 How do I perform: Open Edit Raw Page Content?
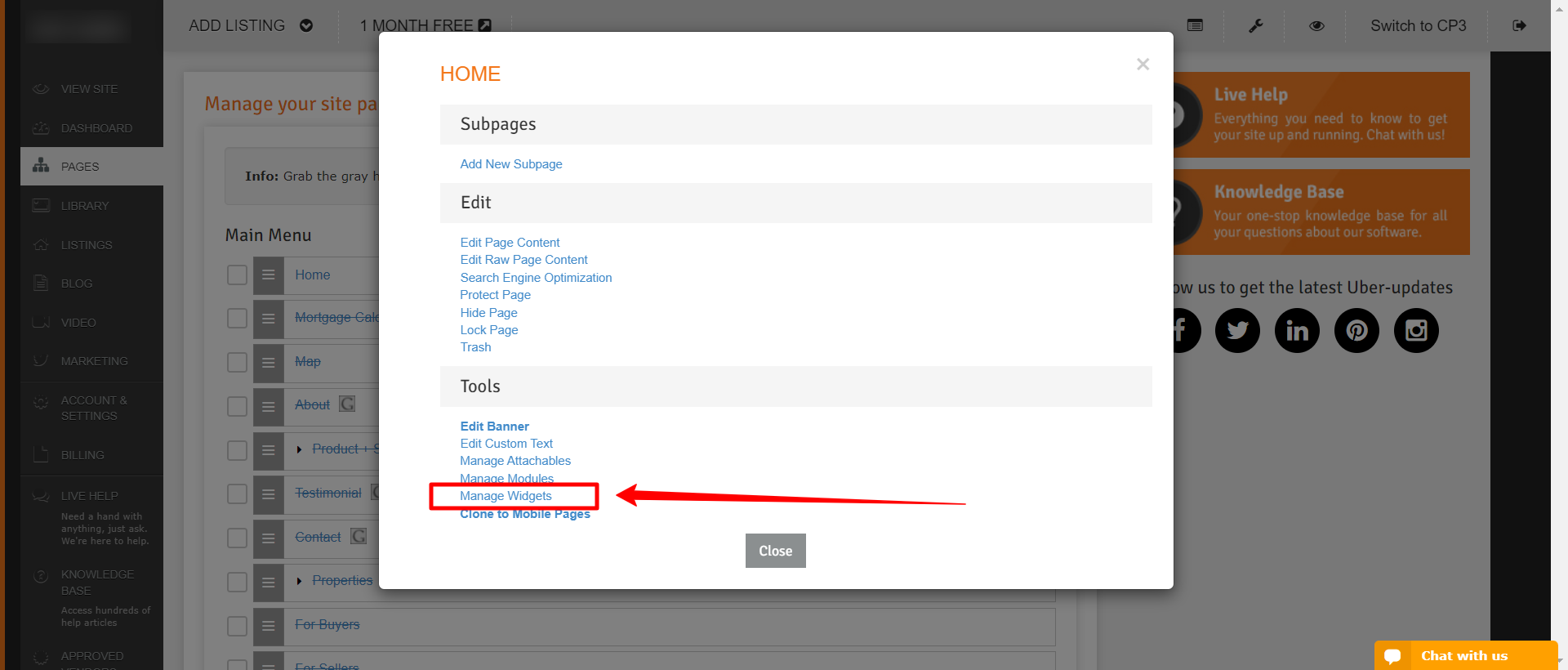click(523, 260)
